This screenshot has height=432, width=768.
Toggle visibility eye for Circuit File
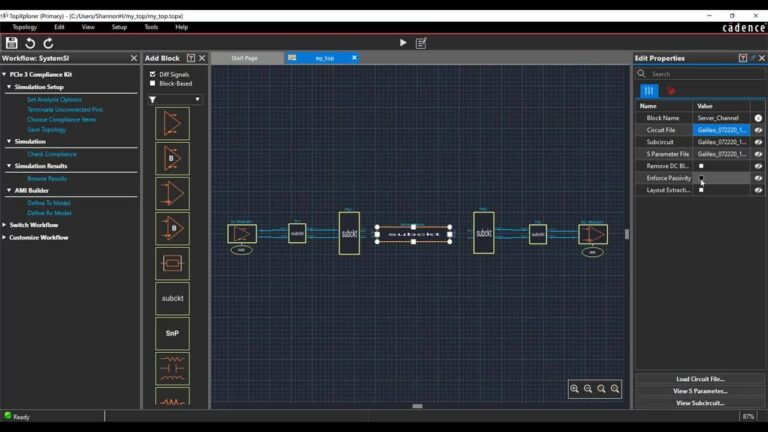tap(758, 130)
